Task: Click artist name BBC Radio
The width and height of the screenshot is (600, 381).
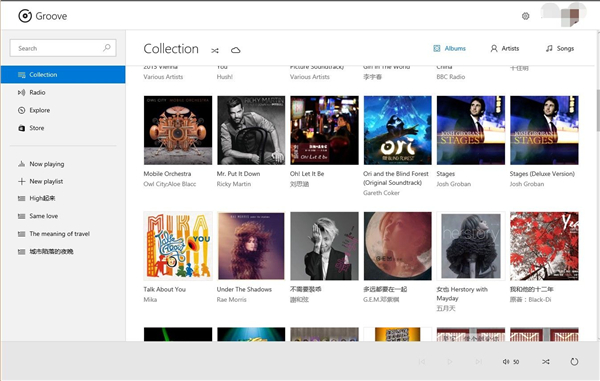Action: coord(451,77)
